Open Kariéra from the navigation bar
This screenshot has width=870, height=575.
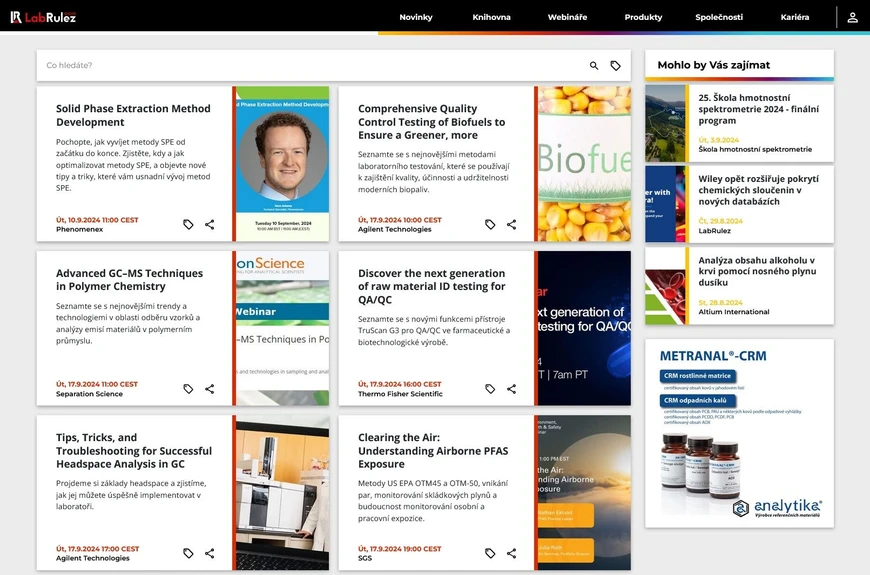[795, 17]
